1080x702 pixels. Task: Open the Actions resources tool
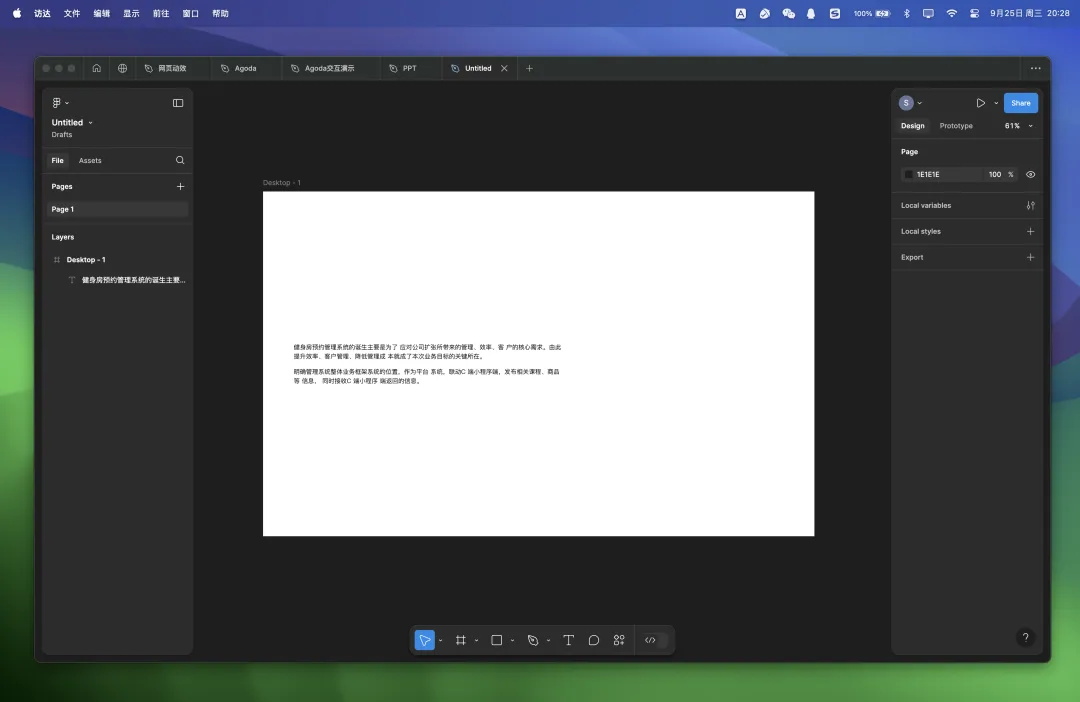[x=619, y=640]
